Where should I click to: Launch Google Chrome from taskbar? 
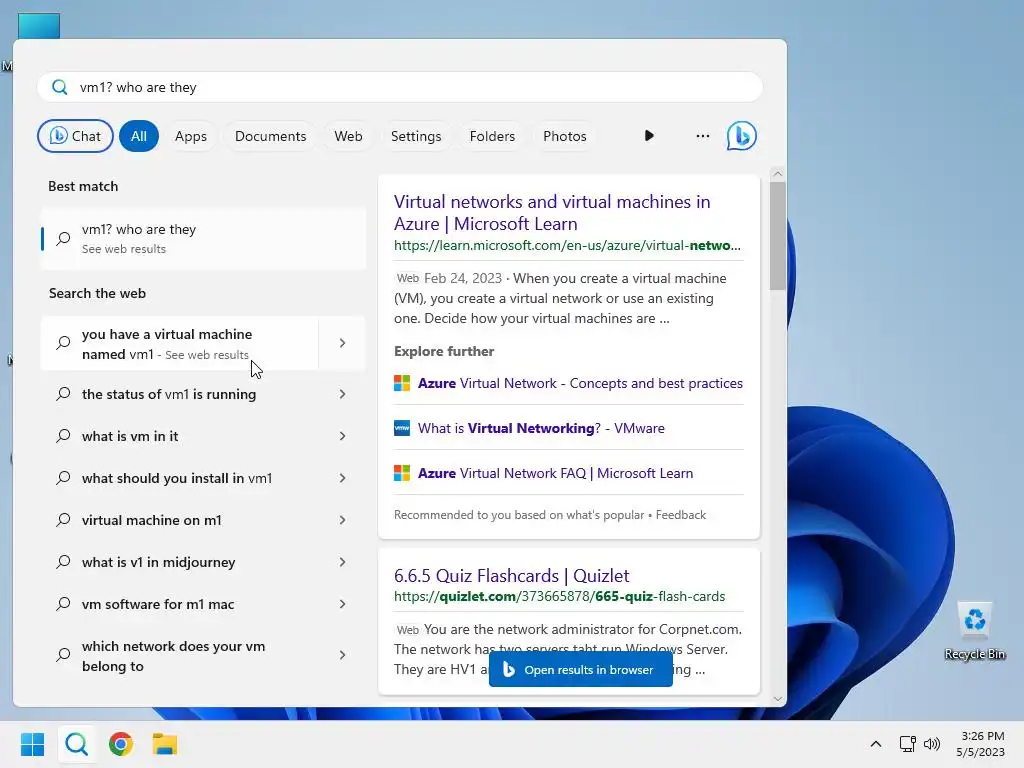tap(121, 744)
